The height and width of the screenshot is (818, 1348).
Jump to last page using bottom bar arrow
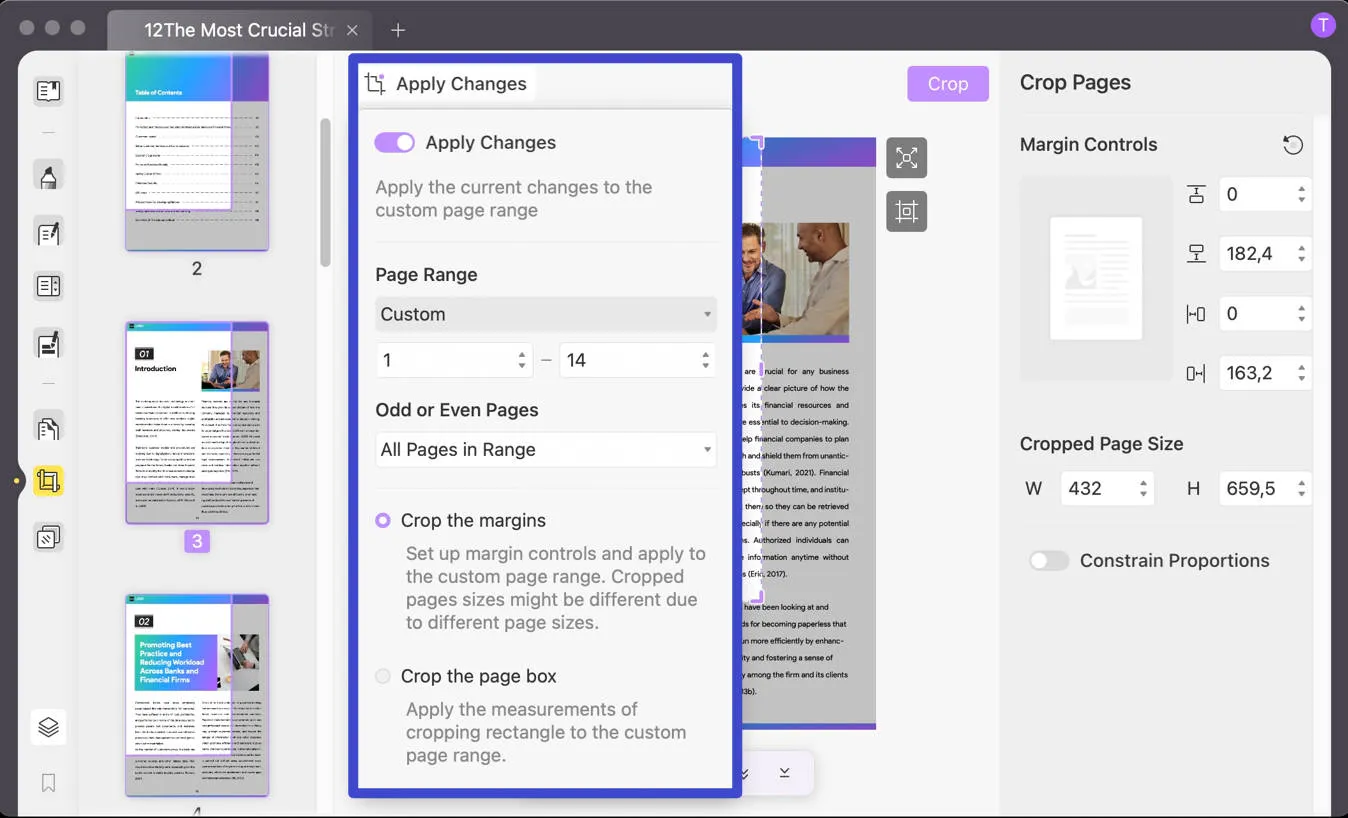[x=785, y=773]
